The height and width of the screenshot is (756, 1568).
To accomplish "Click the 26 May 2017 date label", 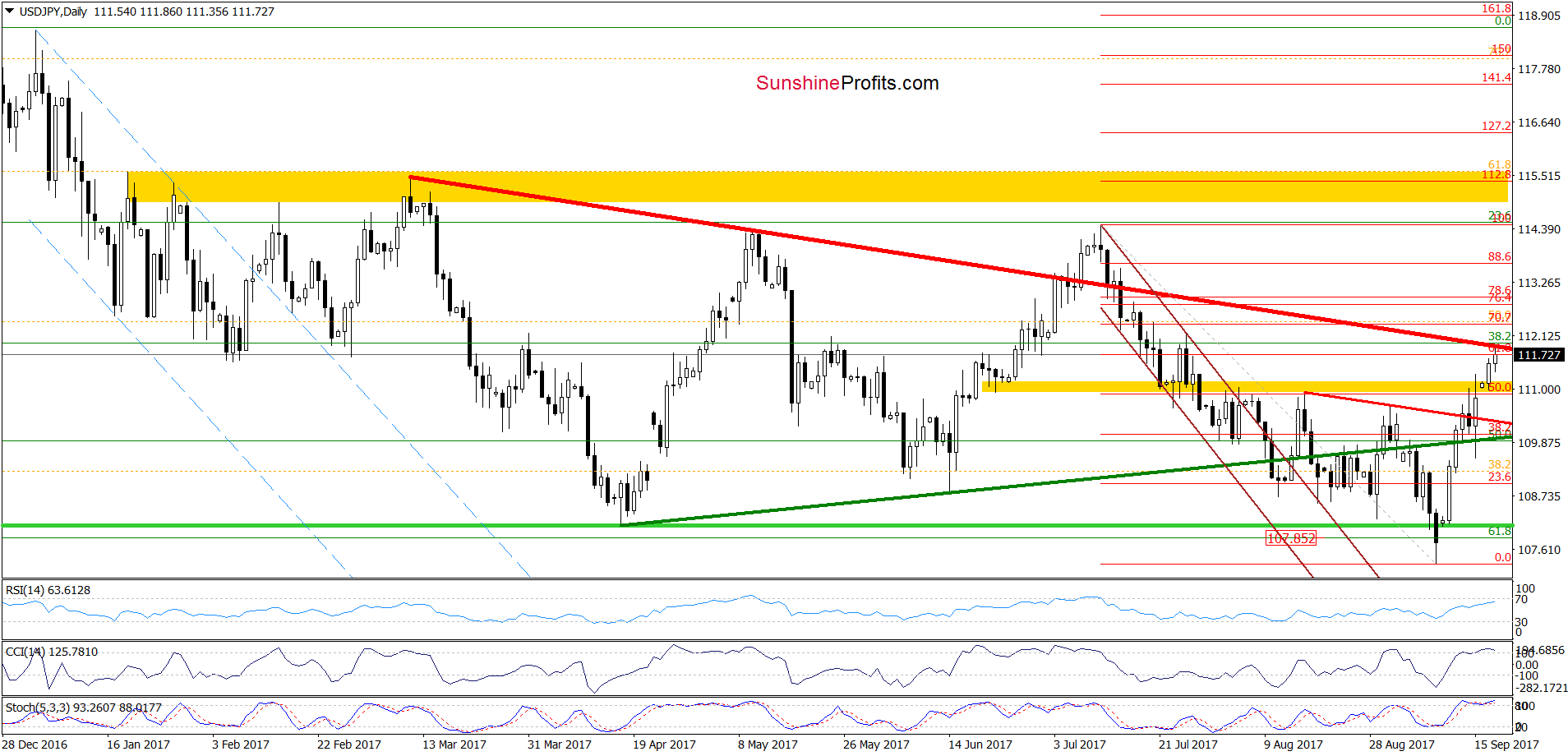I will [876, 744].
